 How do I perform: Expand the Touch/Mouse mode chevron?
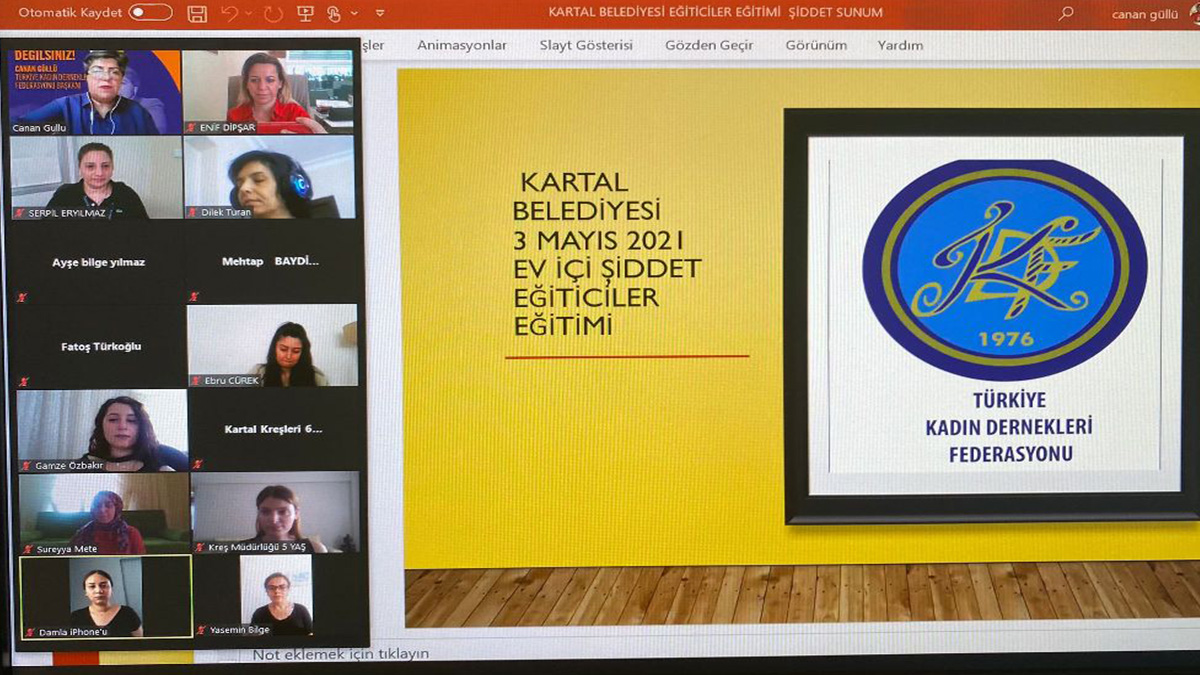click(353, 14)
